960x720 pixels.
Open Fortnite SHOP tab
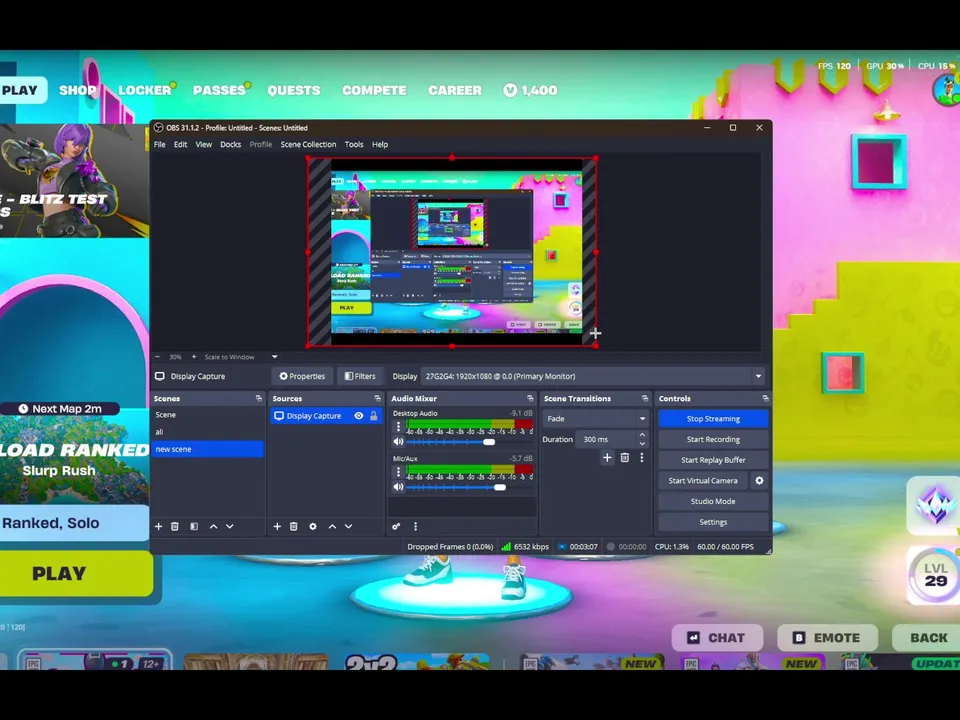point(78,91)
